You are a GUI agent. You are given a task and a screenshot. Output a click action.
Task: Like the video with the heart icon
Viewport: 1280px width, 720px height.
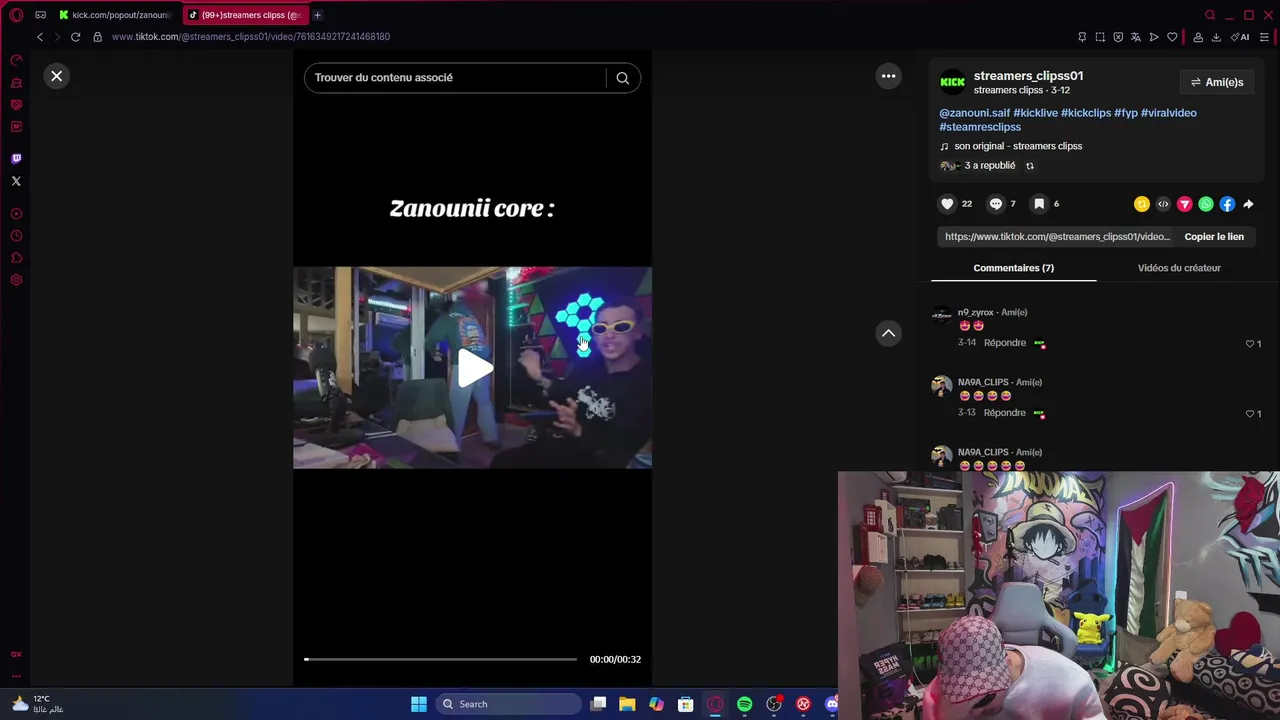click(x=947, y=204)
